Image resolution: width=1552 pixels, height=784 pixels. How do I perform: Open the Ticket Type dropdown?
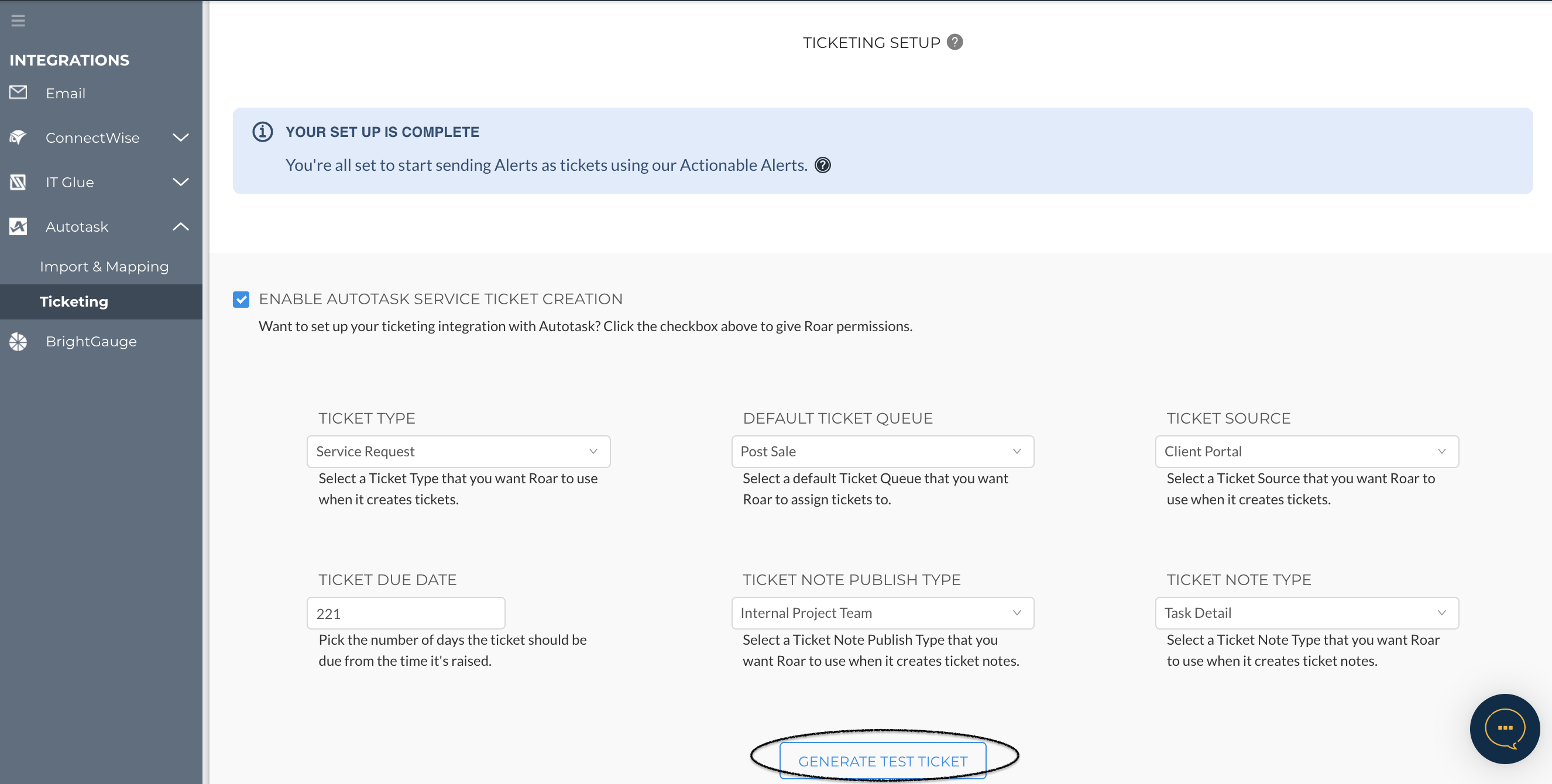pos(458,451)
